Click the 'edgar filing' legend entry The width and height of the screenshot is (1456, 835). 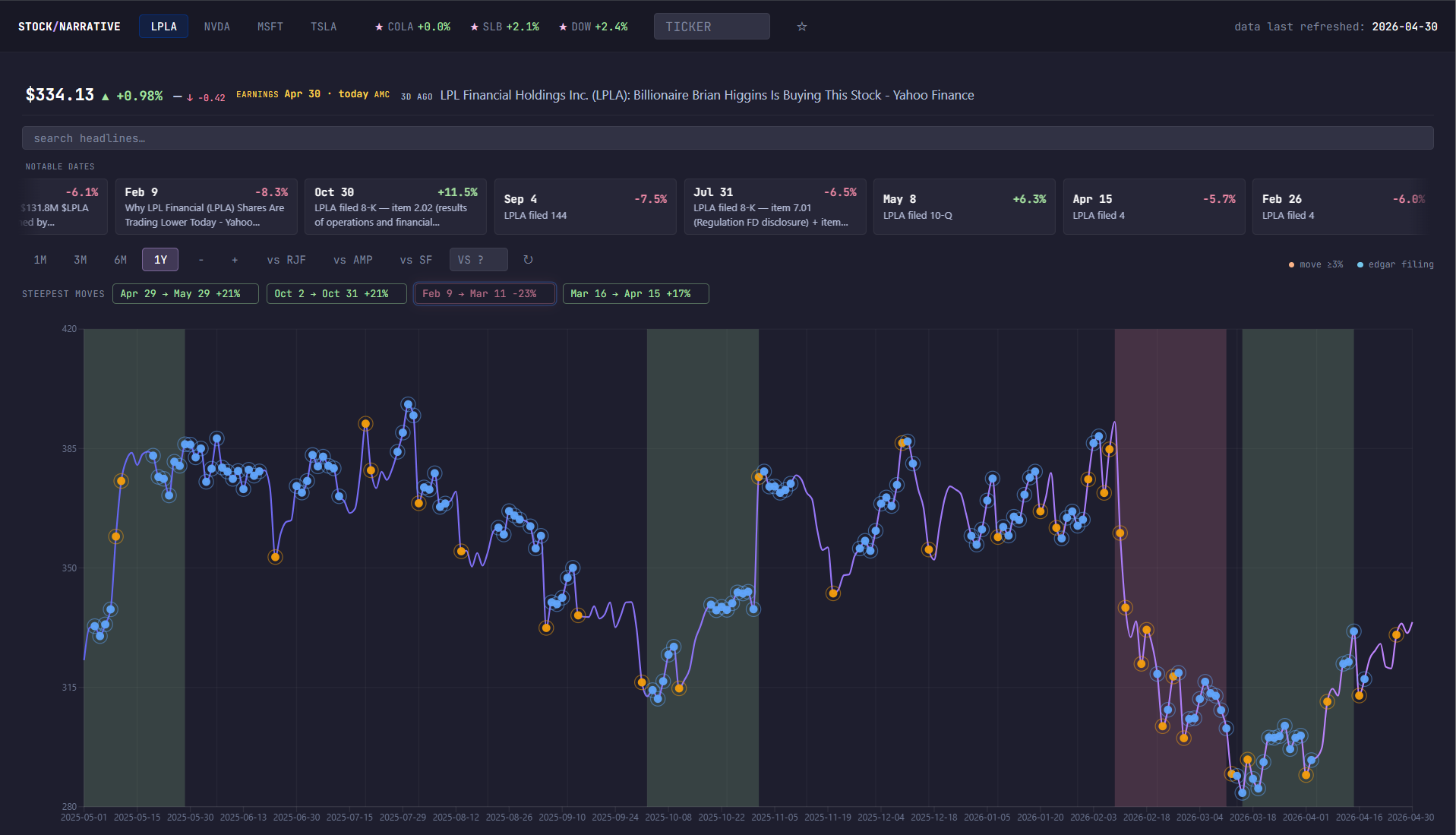(1395, 264)
